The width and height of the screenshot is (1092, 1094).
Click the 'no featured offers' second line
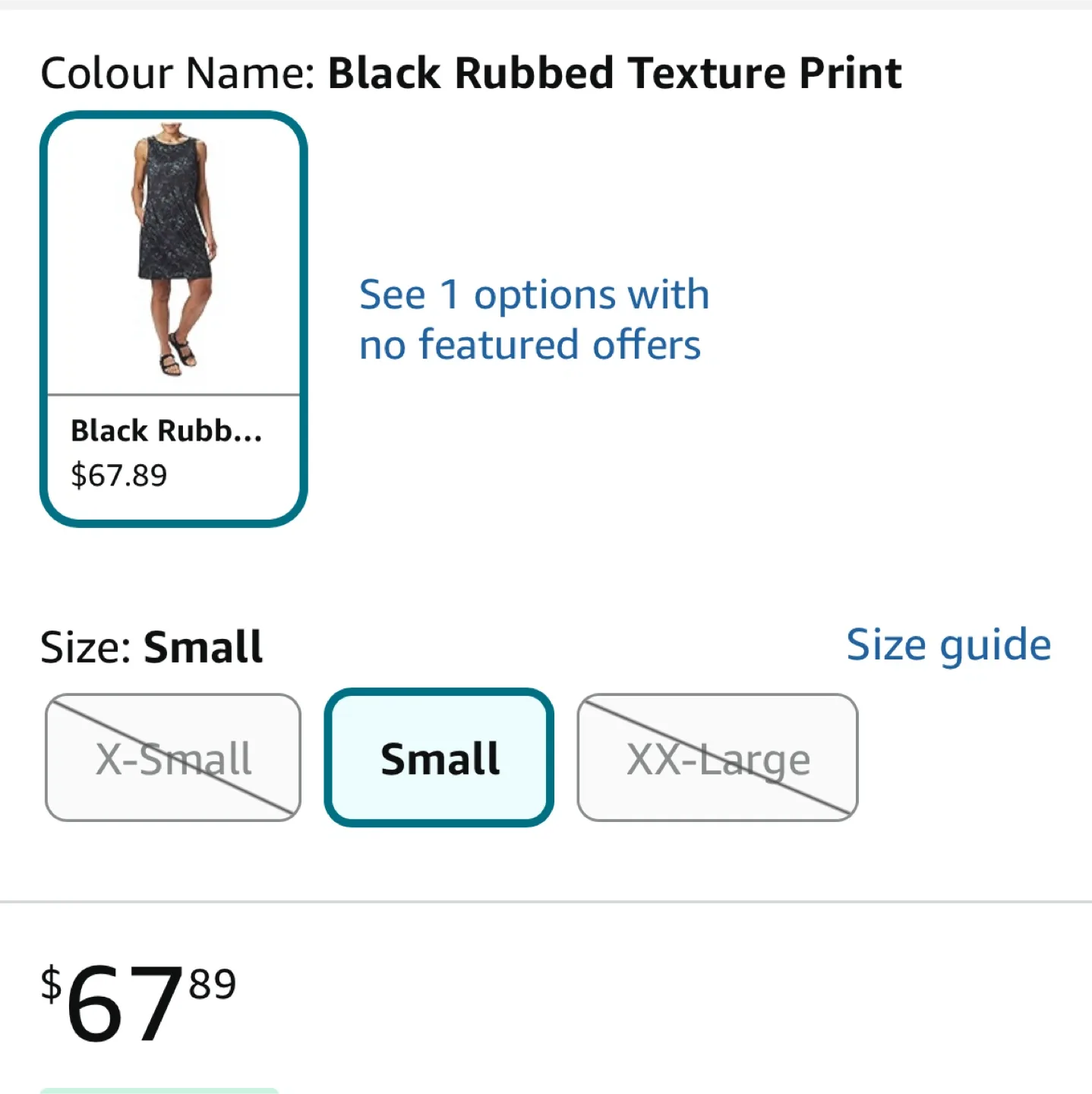coord(530,344)
